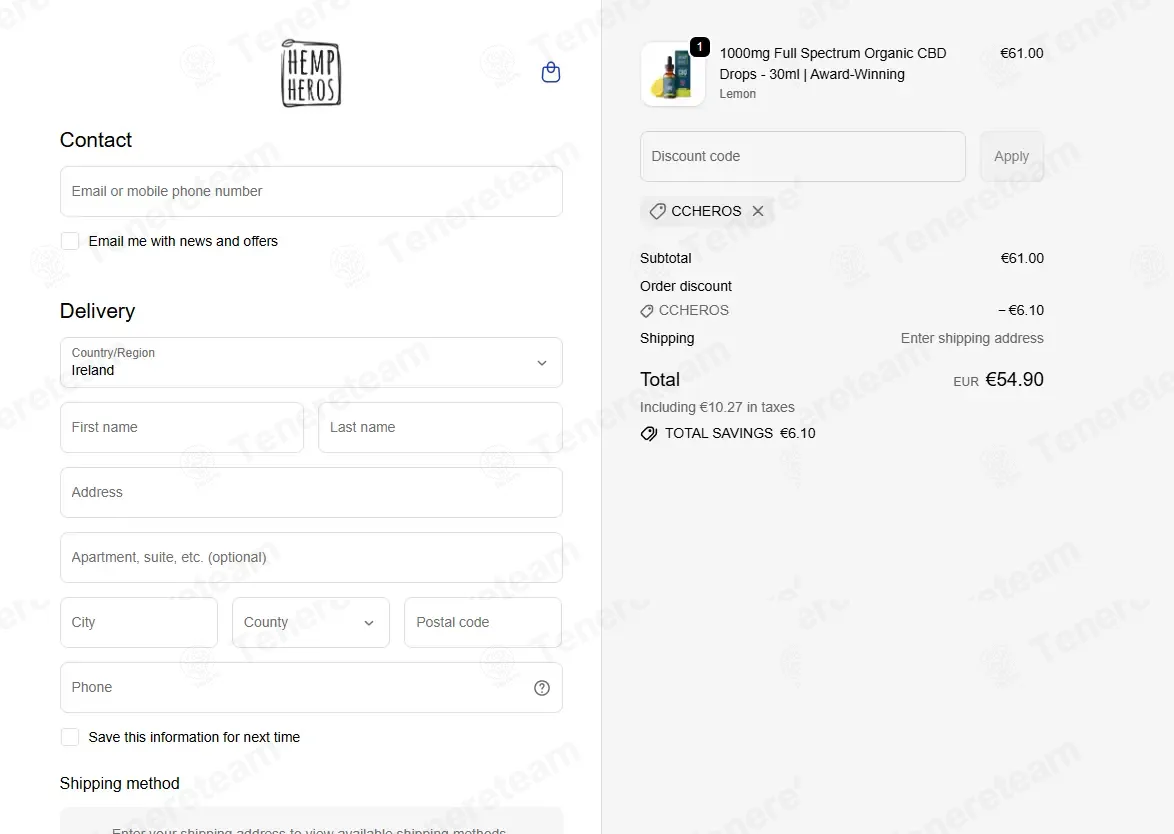Focus the Discount code field
1174x834 pixels.
803,156
